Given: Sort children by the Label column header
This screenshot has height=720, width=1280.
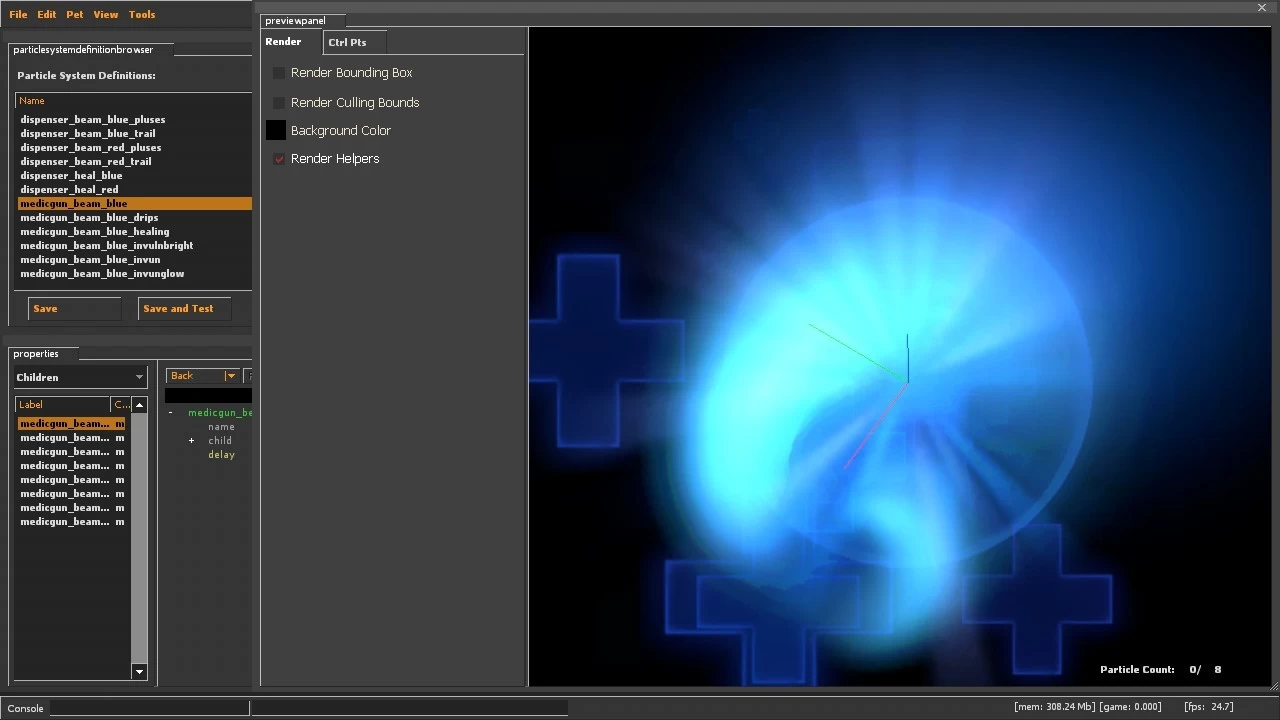Looking at the screenshot, I should click(x=63, y=405).
